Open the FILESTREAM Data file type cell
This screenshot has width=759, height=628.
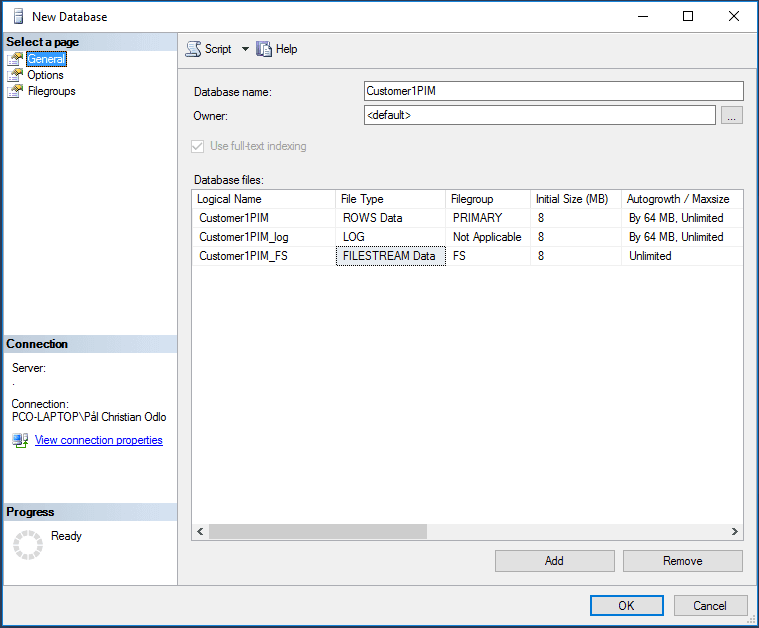(390, 256)
